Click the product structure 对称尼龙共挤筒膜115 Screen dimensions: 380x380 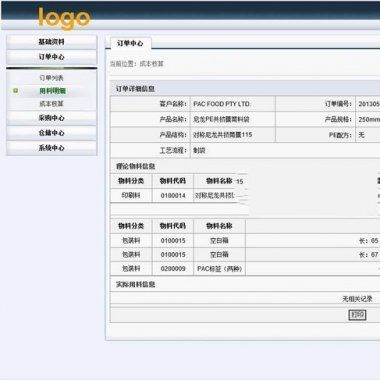pyautogui.click(x=223, y=135)
